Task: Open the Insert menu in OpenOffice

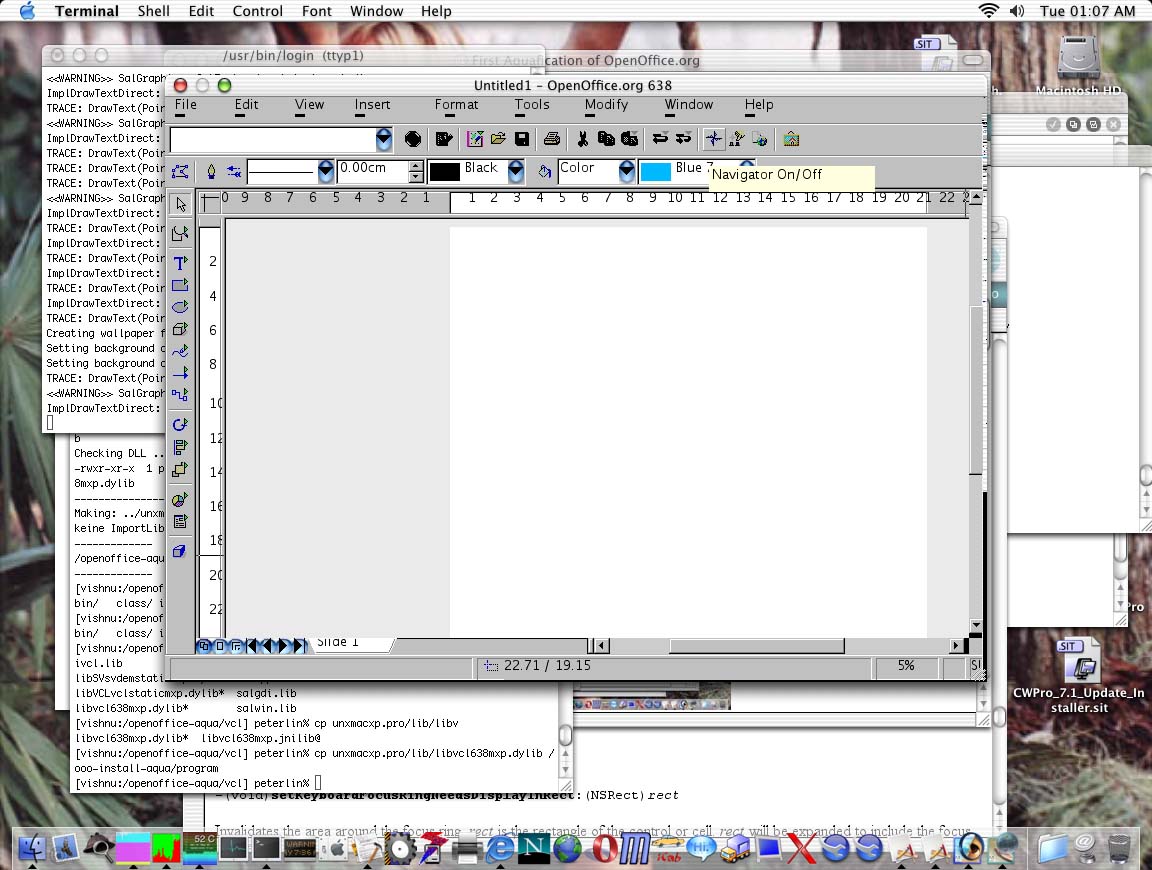Action: point(372,105)
